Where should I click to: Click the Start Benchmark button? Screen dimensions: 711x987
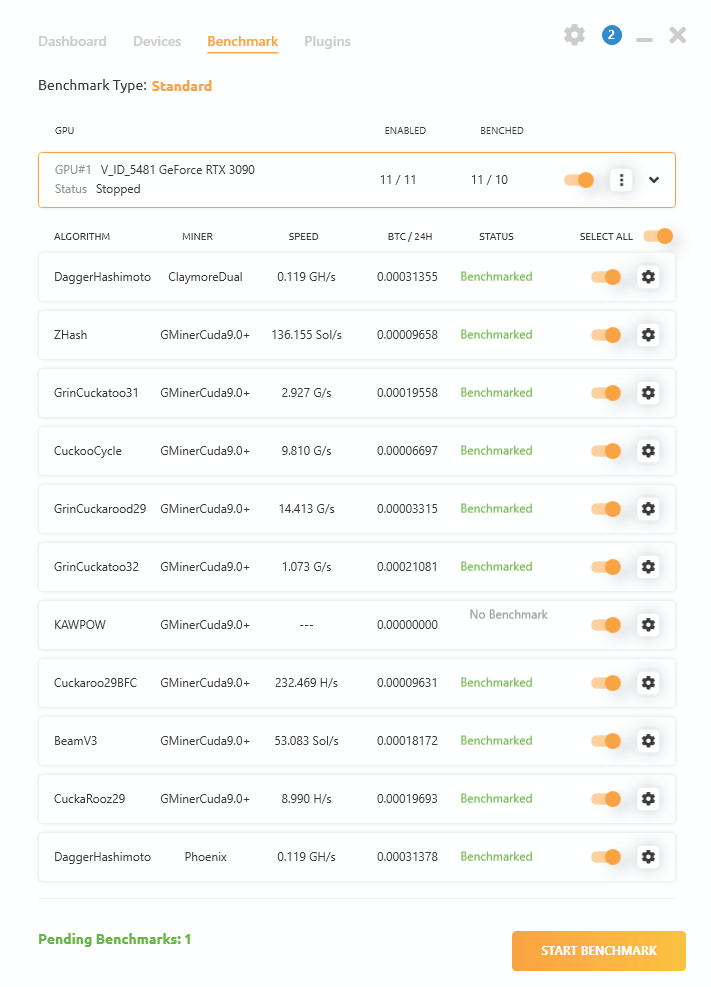[x=598, y=951]
